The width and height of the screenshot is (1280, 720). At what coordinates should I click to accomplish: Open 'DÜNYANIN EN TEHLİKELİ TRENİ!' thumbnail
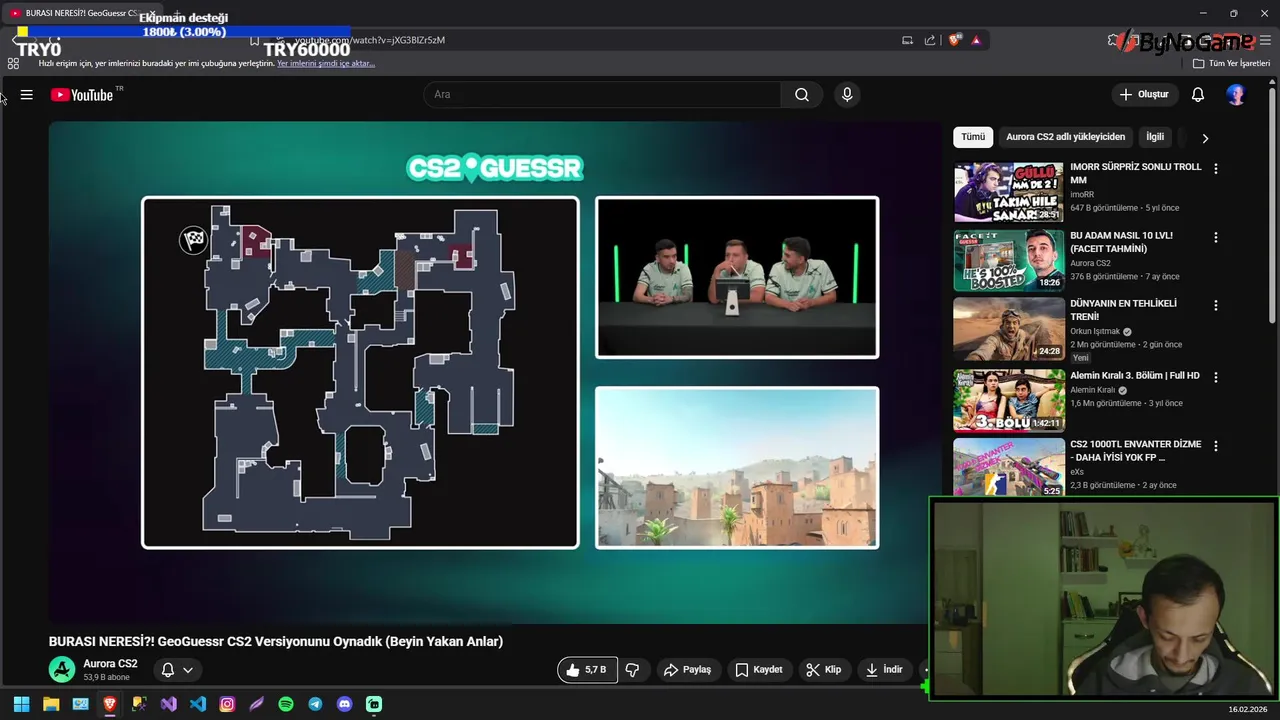coord(1009,329)
